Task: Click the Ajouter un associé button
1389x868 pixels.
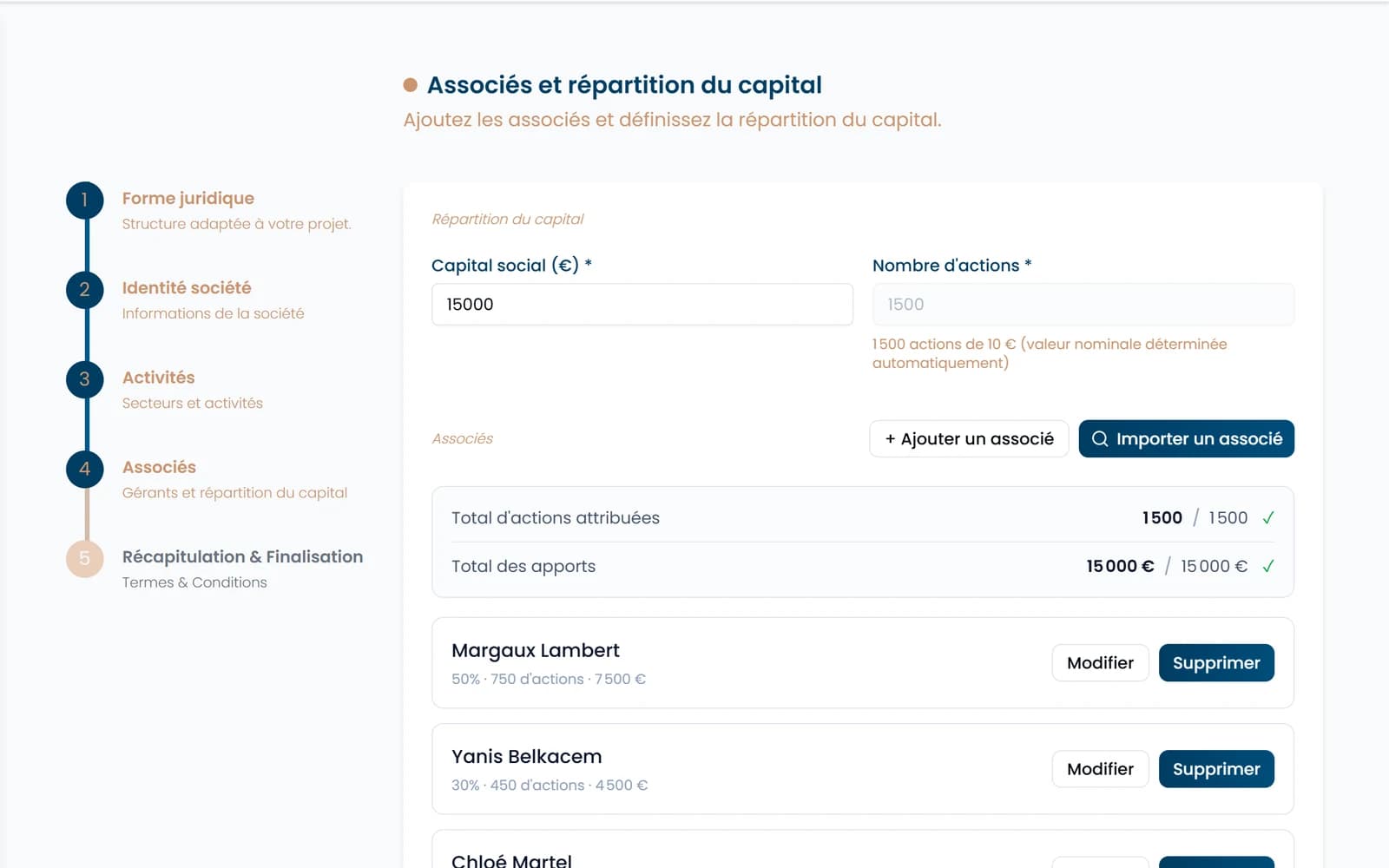Action: (969, 439)
